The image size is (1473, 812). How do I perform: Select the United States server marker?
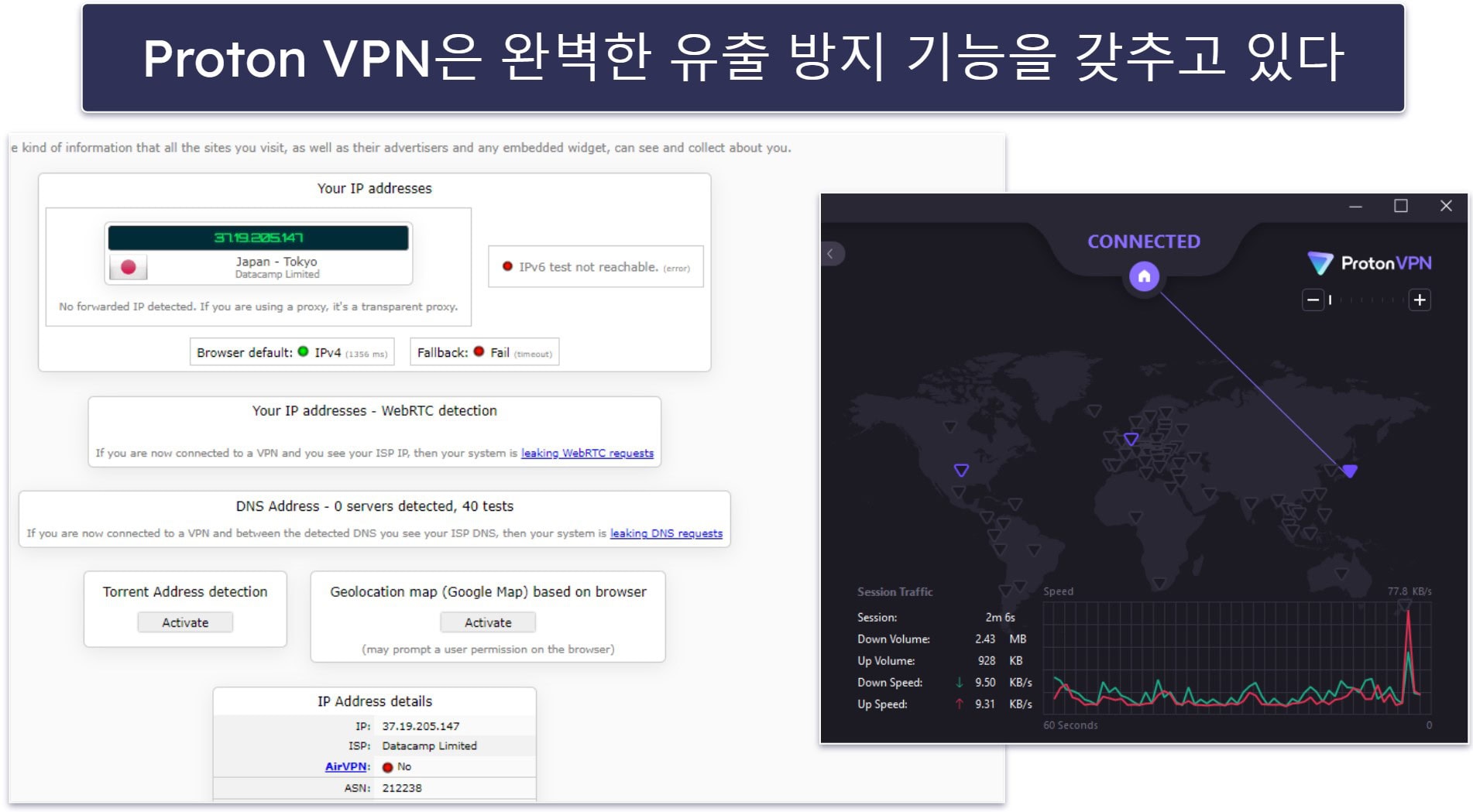961,470
